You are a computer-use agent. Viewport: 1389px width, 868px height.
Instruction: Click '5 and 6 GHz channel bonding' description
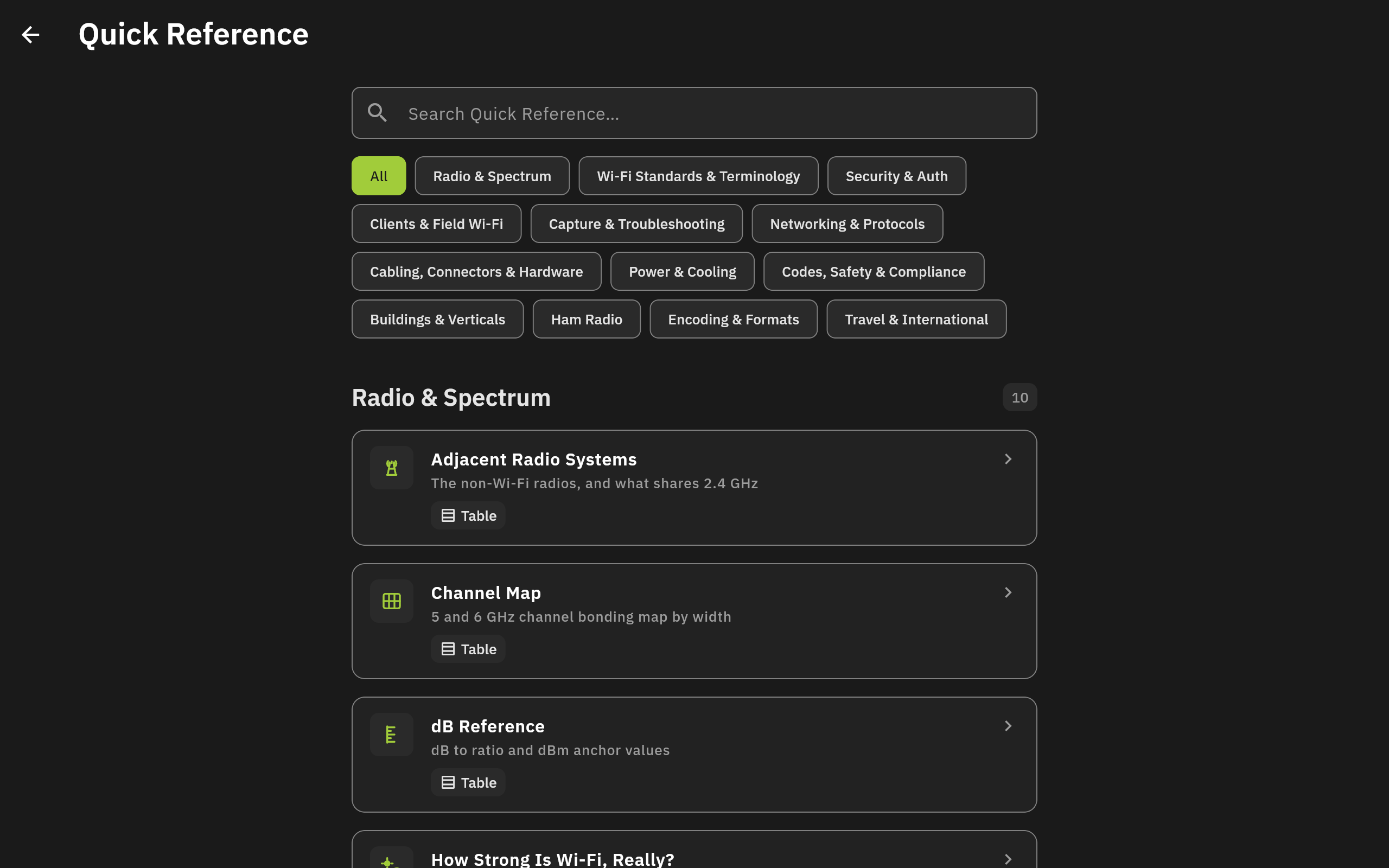click(581, 617)
